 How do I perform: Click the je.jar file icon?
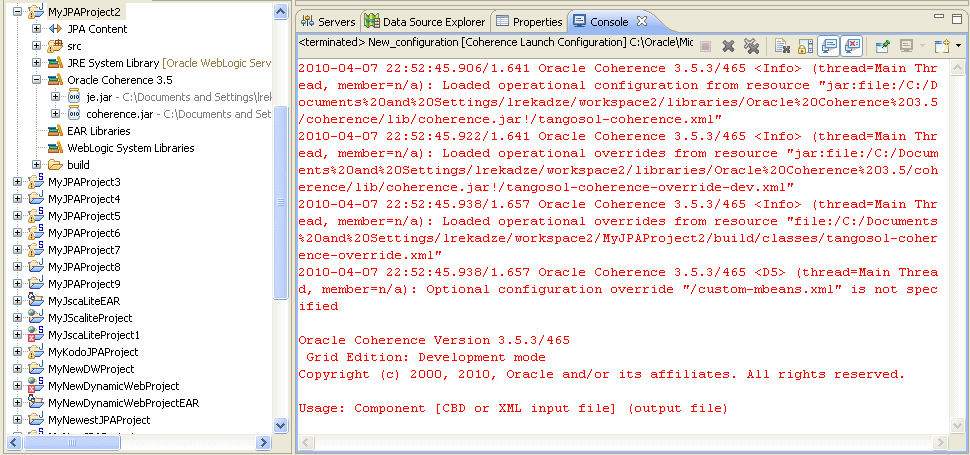[74, 96]
